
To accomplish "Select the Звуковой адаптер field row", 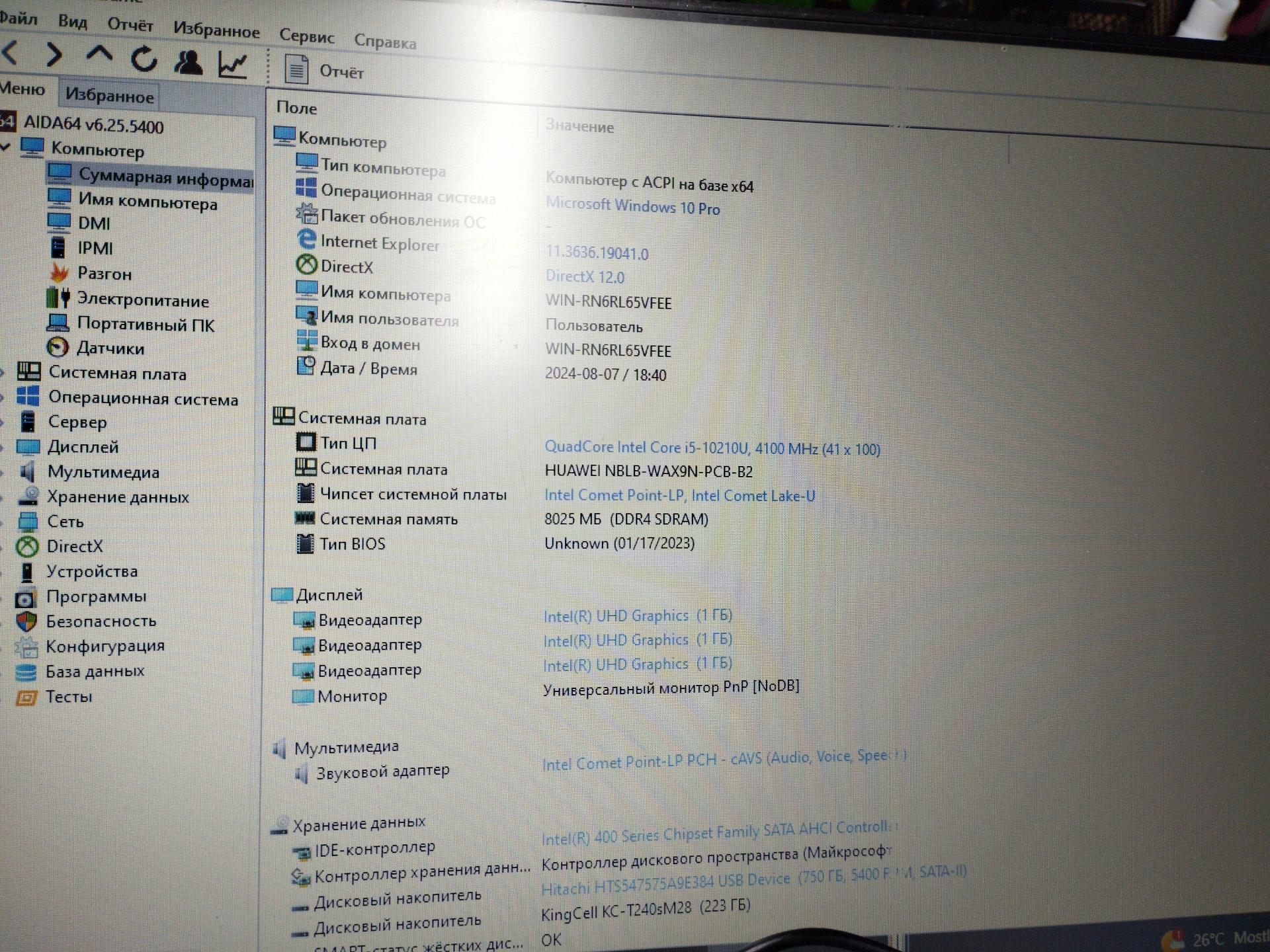I will (371, 772).
